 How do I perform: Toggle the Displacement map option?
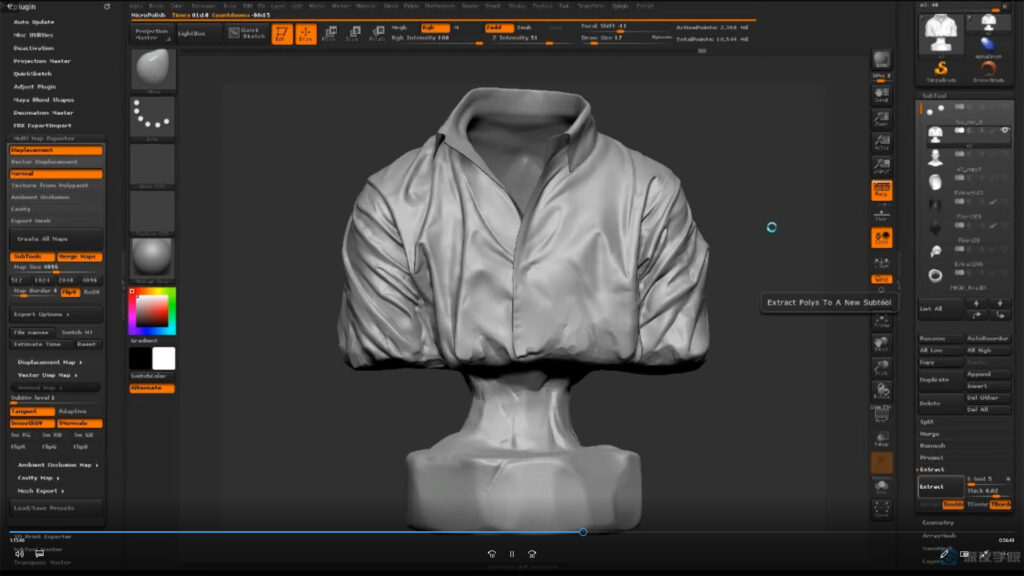tap(56, 150)
